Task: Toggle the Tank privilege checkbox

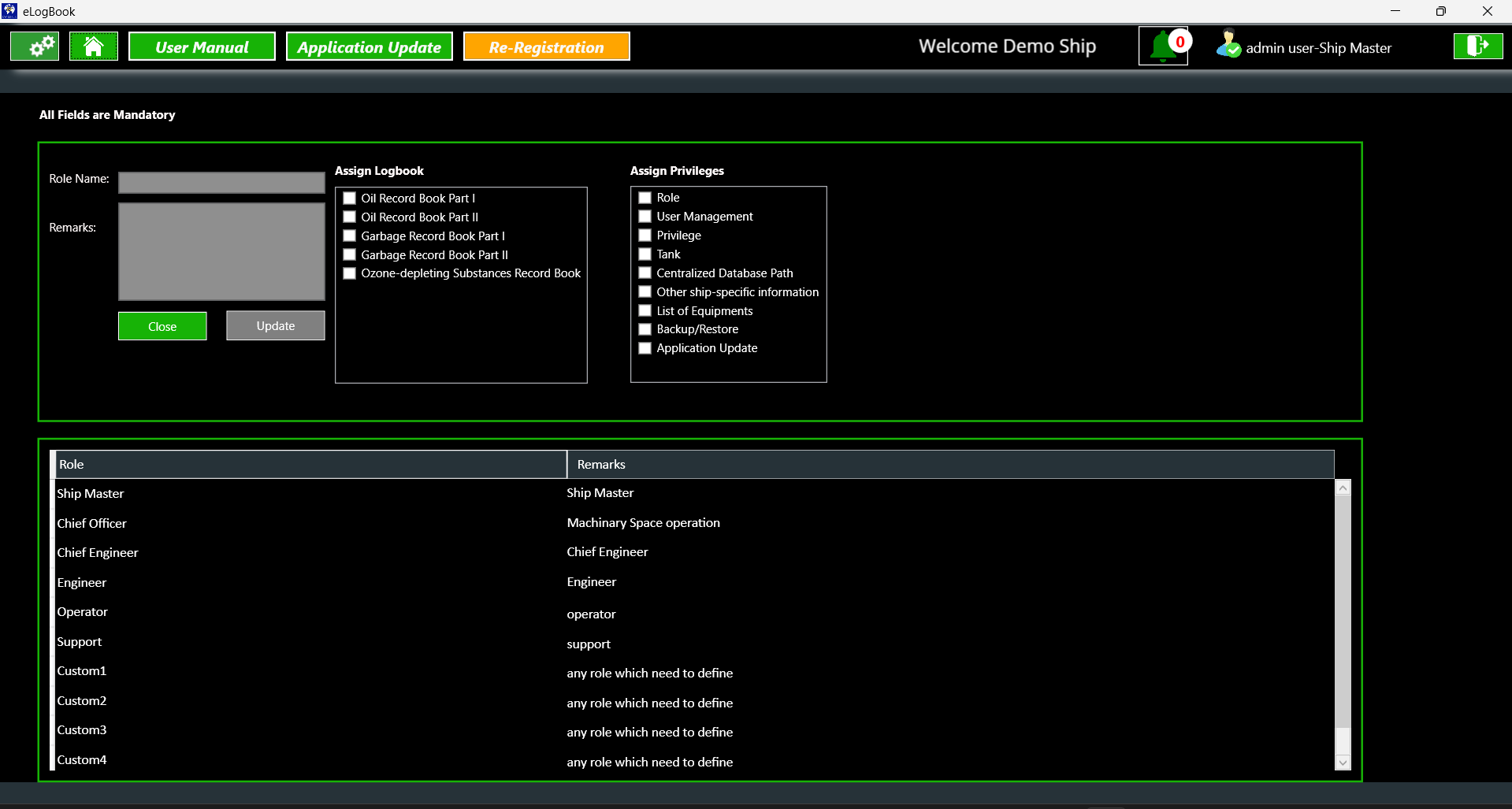Action: point(645,254)
